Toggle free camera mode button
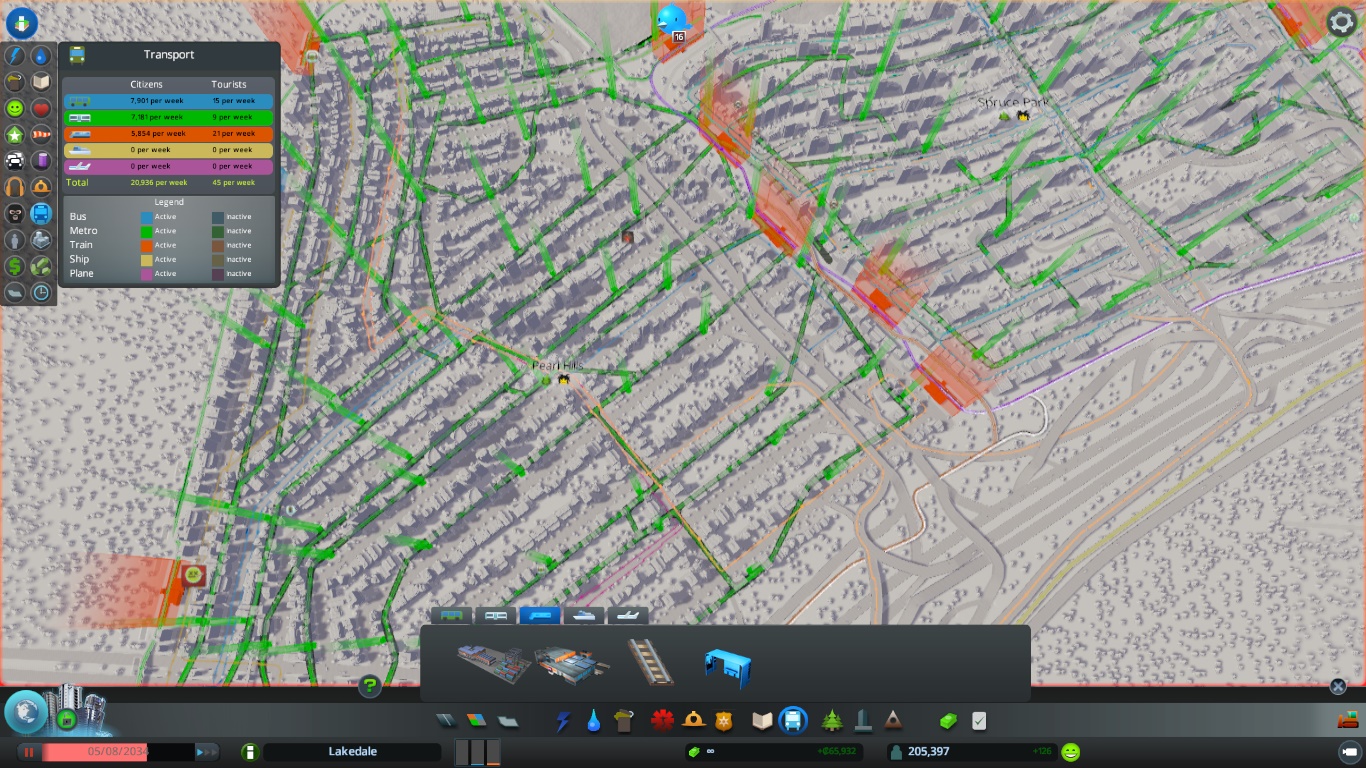The width and height of the screenshot is (1366, 768). pyautogui.click(x=1347, y=751)
